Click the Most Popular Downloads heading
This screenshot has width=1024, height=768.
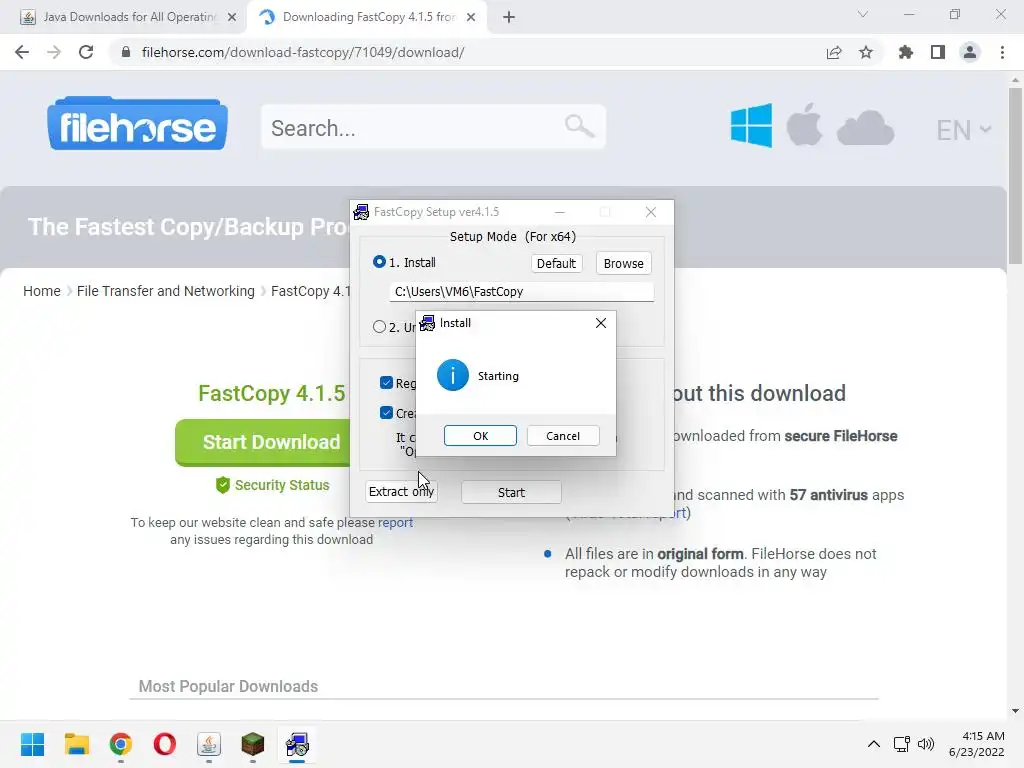(228, 686)
